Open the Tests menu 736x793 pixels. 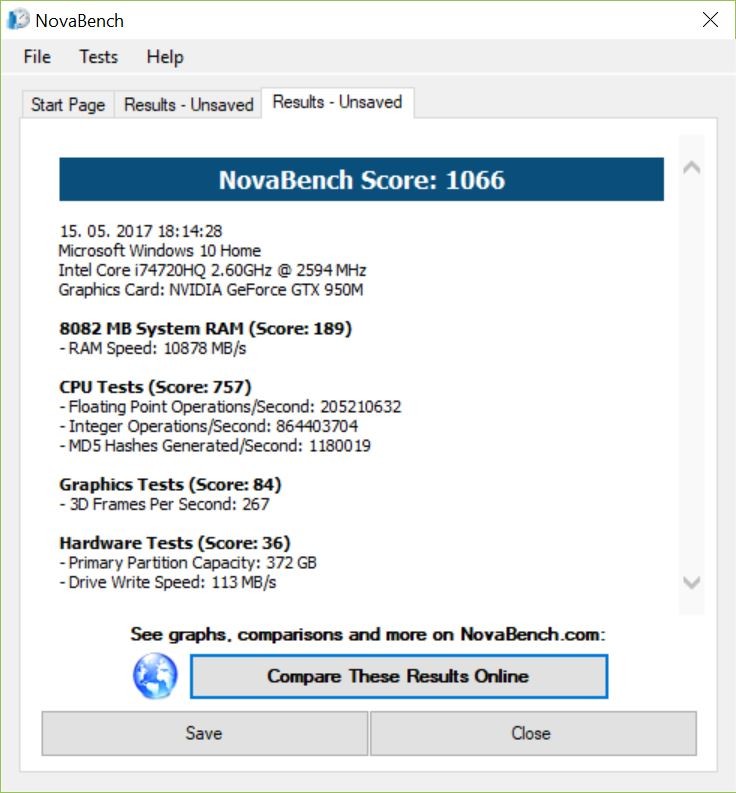[98, 57]
